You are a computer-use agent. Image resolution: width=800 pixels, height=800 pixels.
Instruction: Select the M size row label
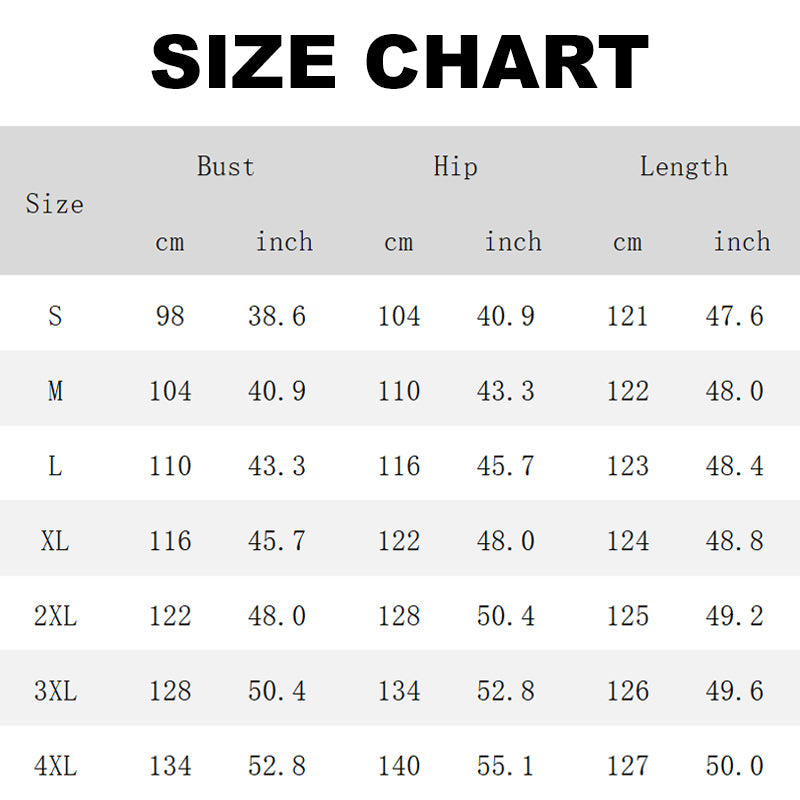[55, 391]
